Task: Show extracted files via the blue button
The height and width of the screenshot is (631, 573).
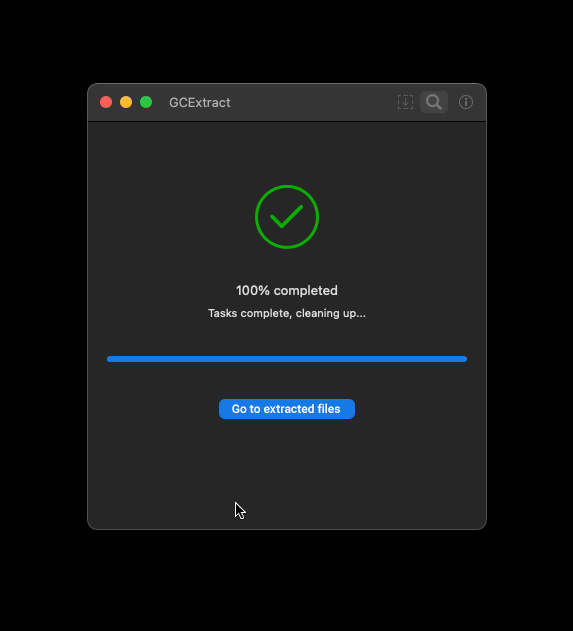Action: tap(287, 409)
